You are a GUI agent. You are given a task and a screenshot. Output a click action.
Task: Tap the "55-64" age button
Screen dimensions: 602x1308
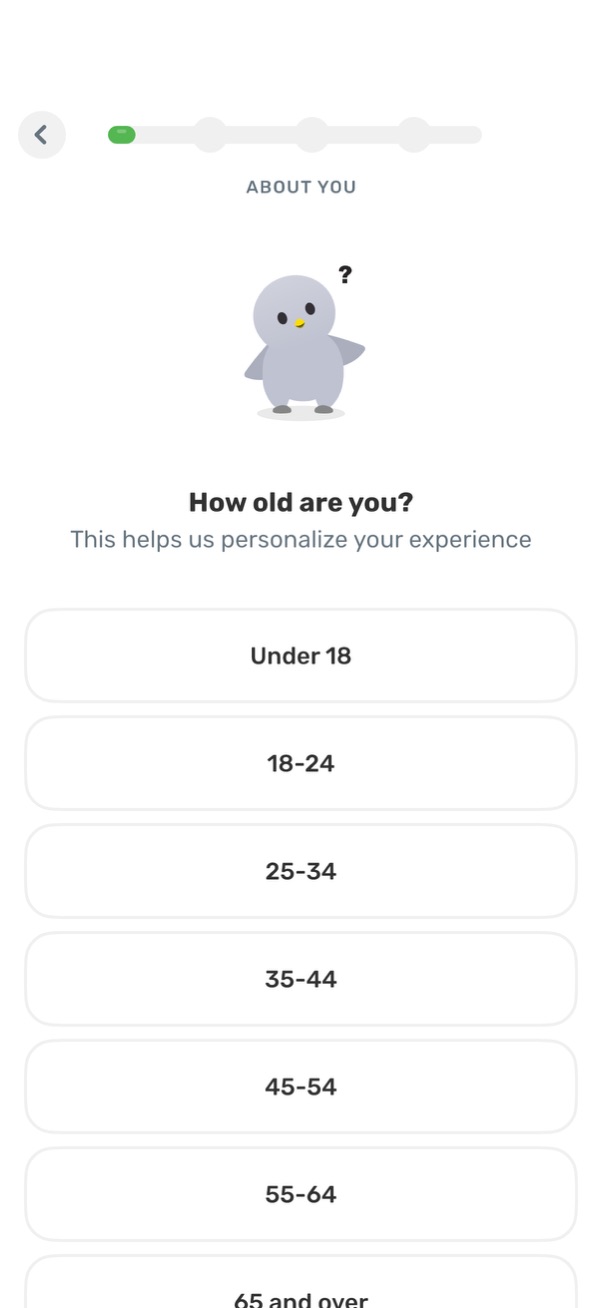[x=300, y=1194]
